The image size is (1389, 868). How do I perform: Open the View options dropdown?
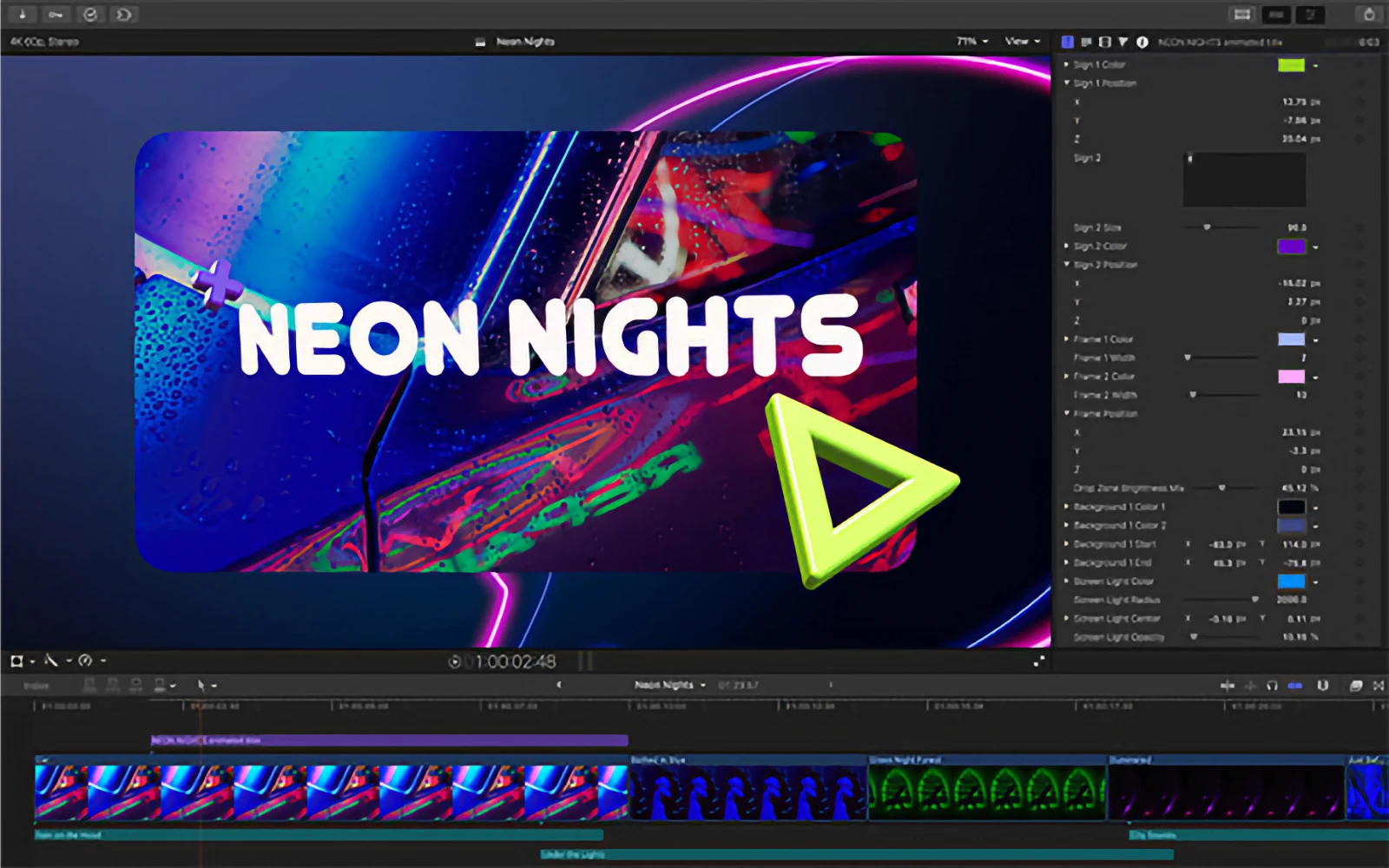1022,41
